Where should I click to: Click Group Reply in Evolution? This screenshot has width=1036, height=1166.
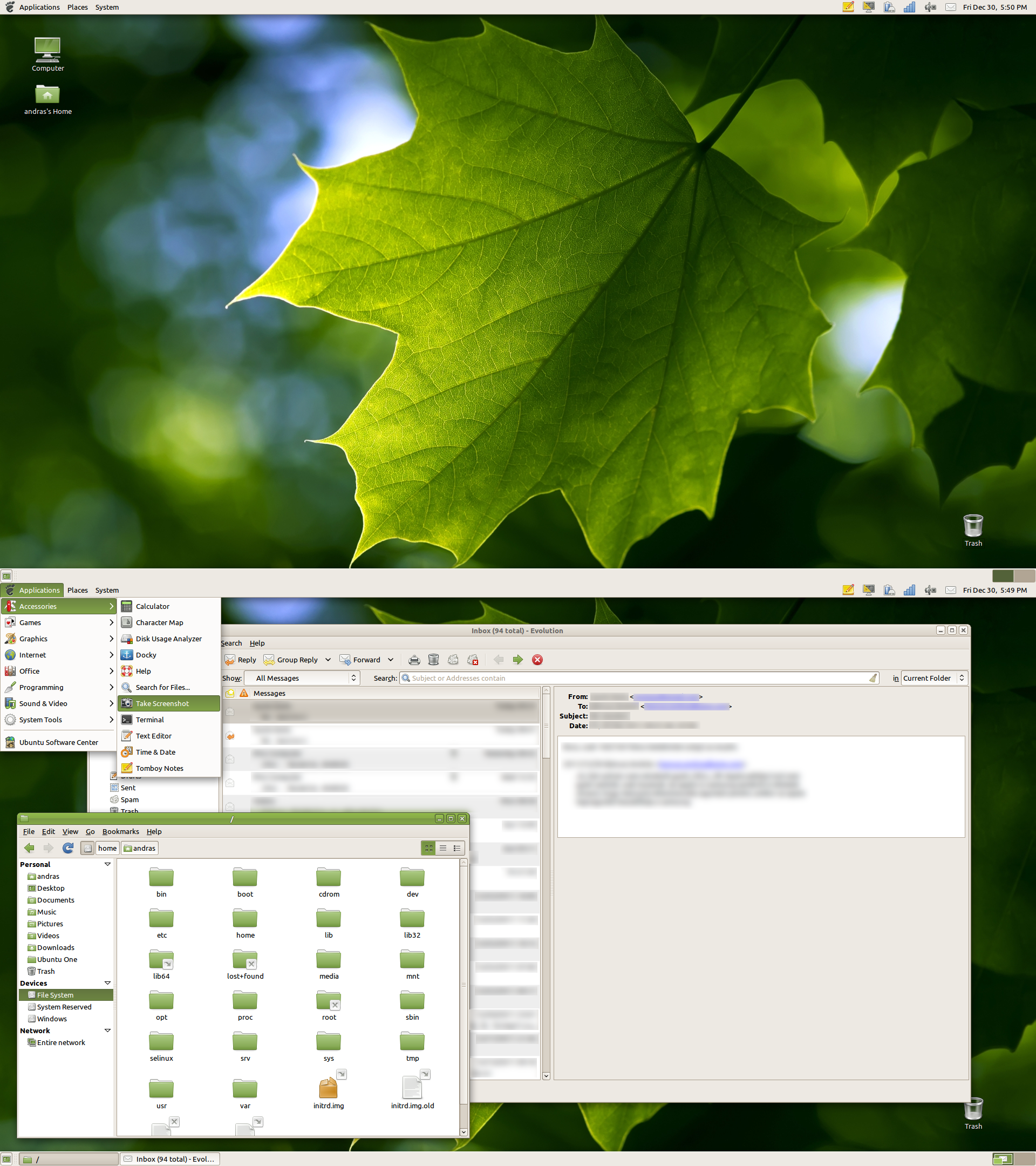pyautogui.click(x=291, y=660)
